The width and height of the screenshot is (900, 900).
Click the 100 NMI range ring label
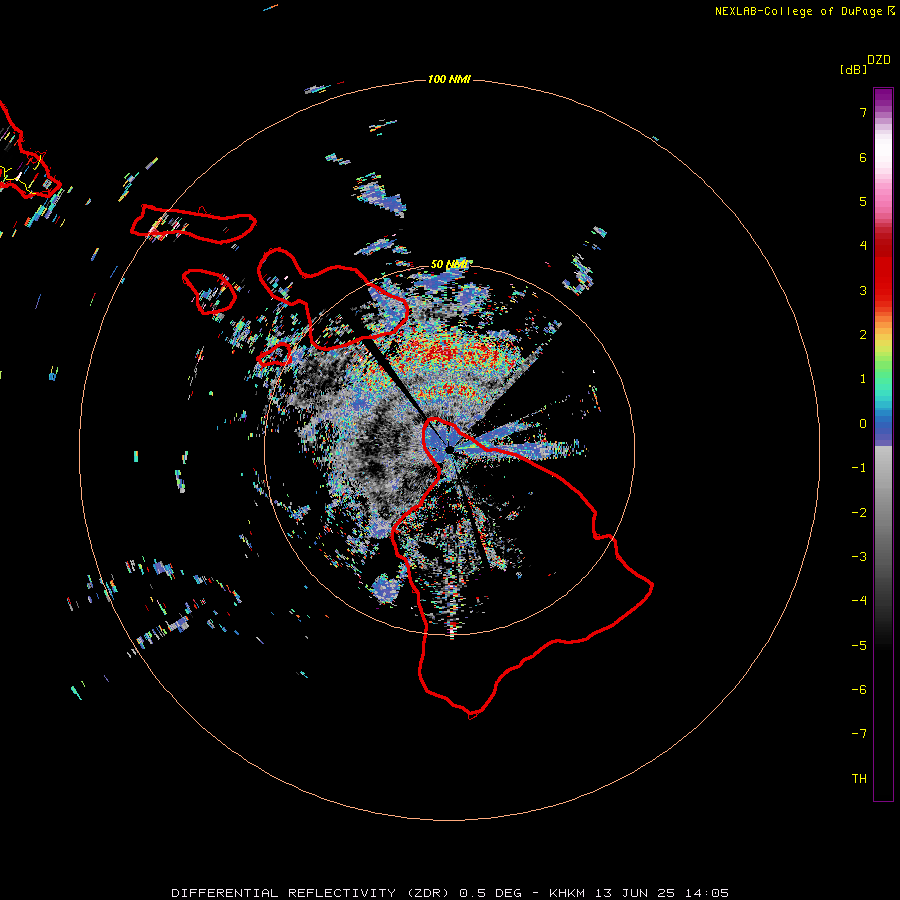449,79
